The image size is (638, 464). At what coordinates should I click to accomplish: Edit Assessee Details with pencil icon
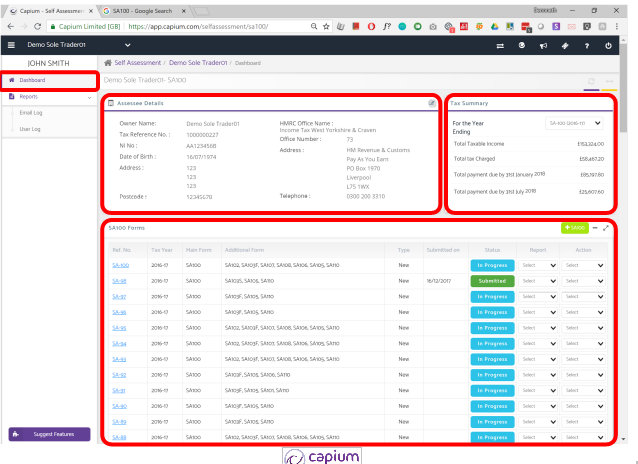[432, 103]
